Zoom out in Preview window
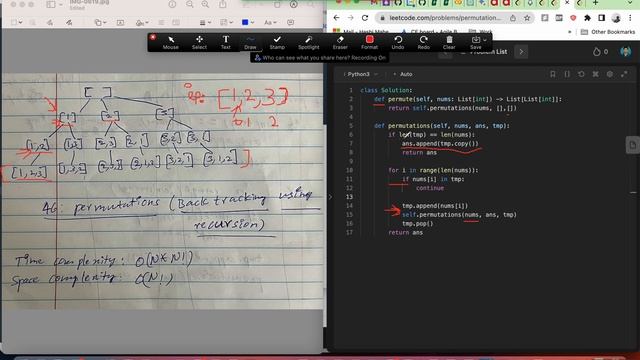 (190, 4)
